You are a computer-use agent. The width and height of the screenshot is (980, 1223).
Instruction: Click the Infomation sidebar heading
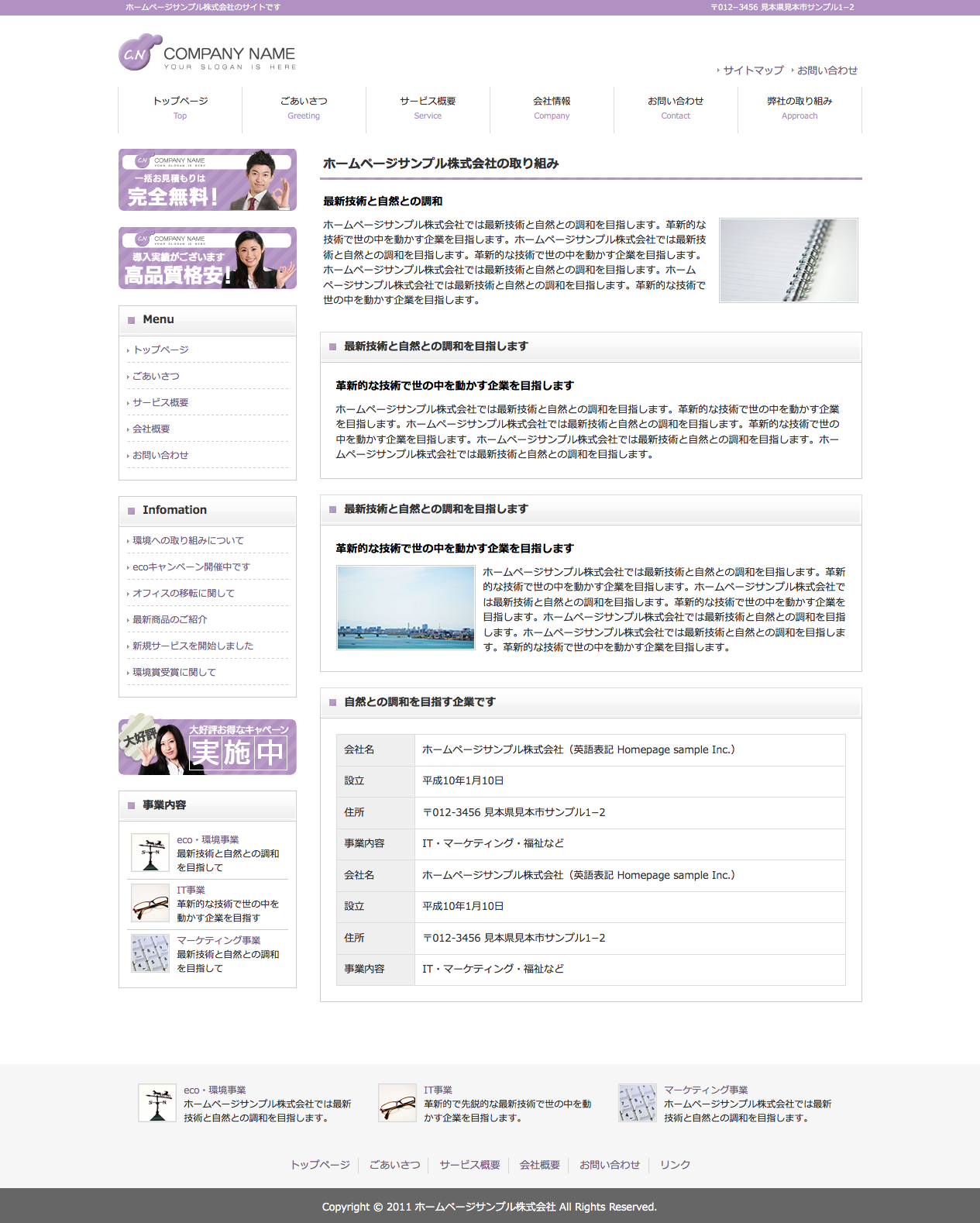click(174, 510)
